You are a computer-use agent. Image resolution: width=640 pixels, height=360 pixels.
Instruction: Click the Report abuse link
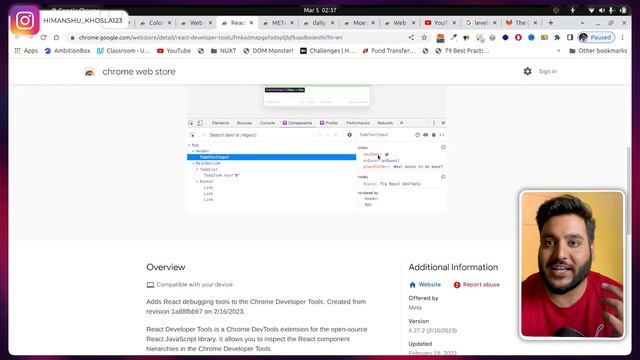pos(476,284)
